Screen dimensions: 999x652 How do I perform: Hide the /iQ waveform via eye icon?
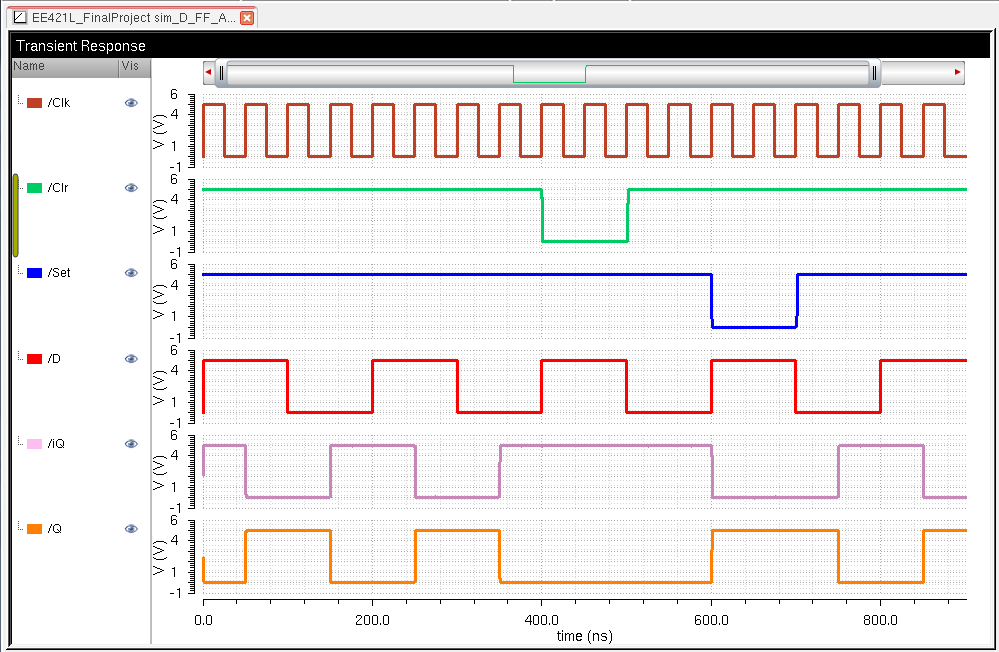(131, 444)
